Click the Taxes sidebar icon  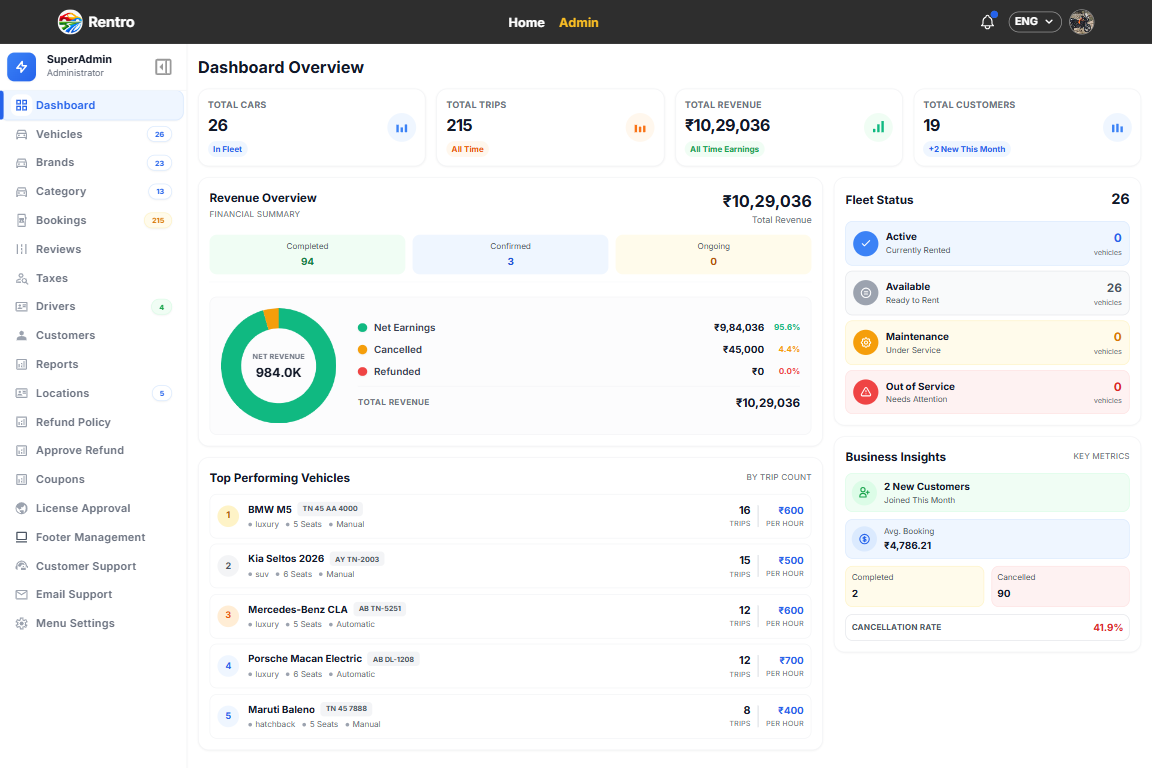[x=21, y=278]
